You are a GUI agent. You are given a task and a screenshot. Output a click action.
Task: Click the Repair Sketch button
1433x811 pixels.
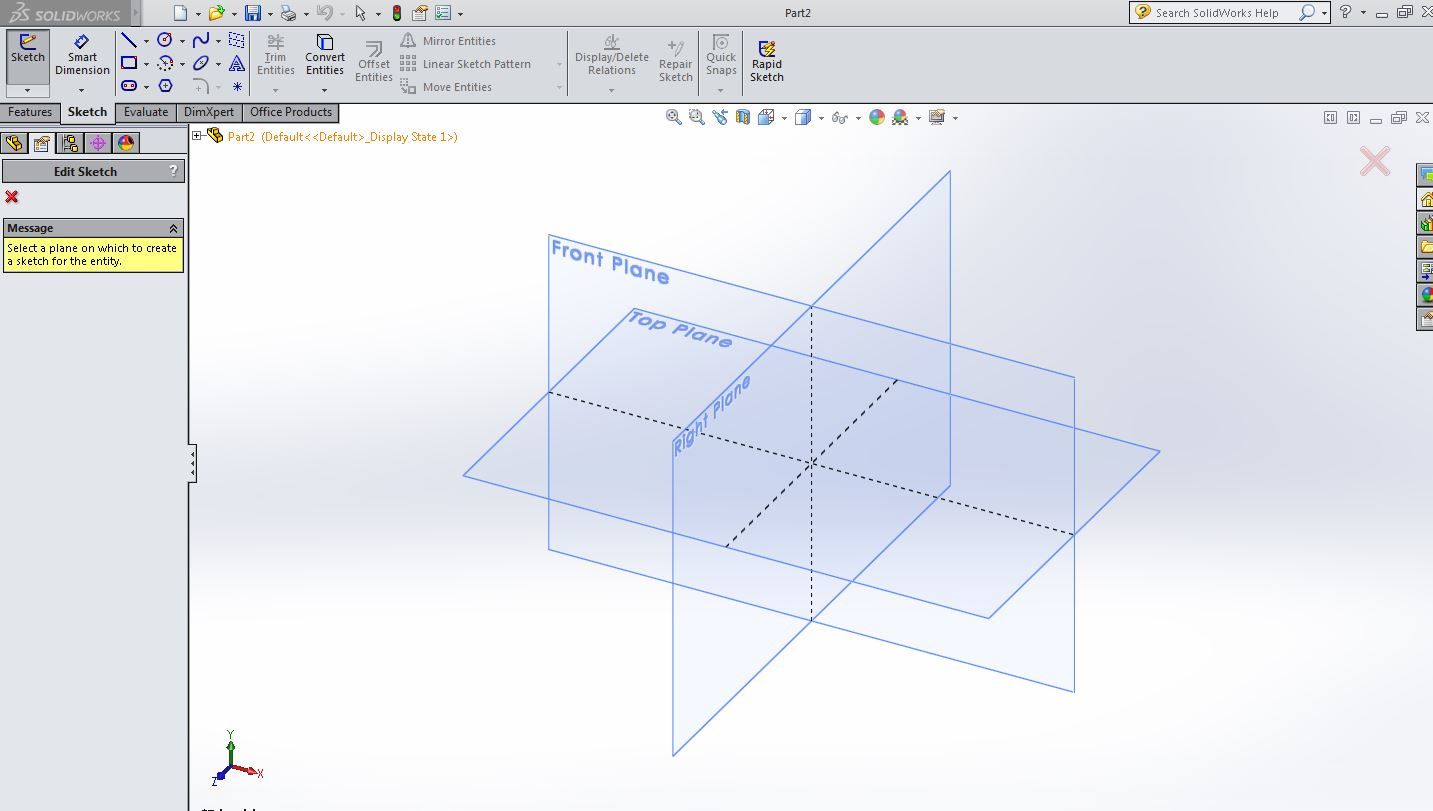point(675,57)
